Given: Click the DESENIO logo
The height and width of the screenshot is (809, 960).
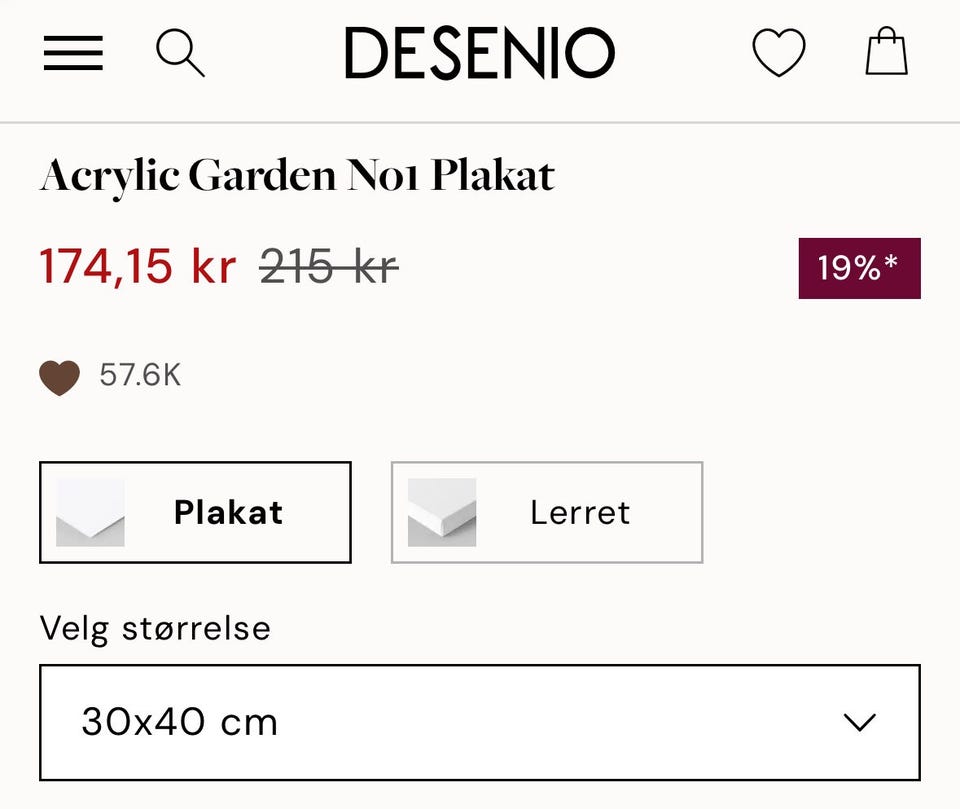Looking at the screenshot, I should pos(480,51).
